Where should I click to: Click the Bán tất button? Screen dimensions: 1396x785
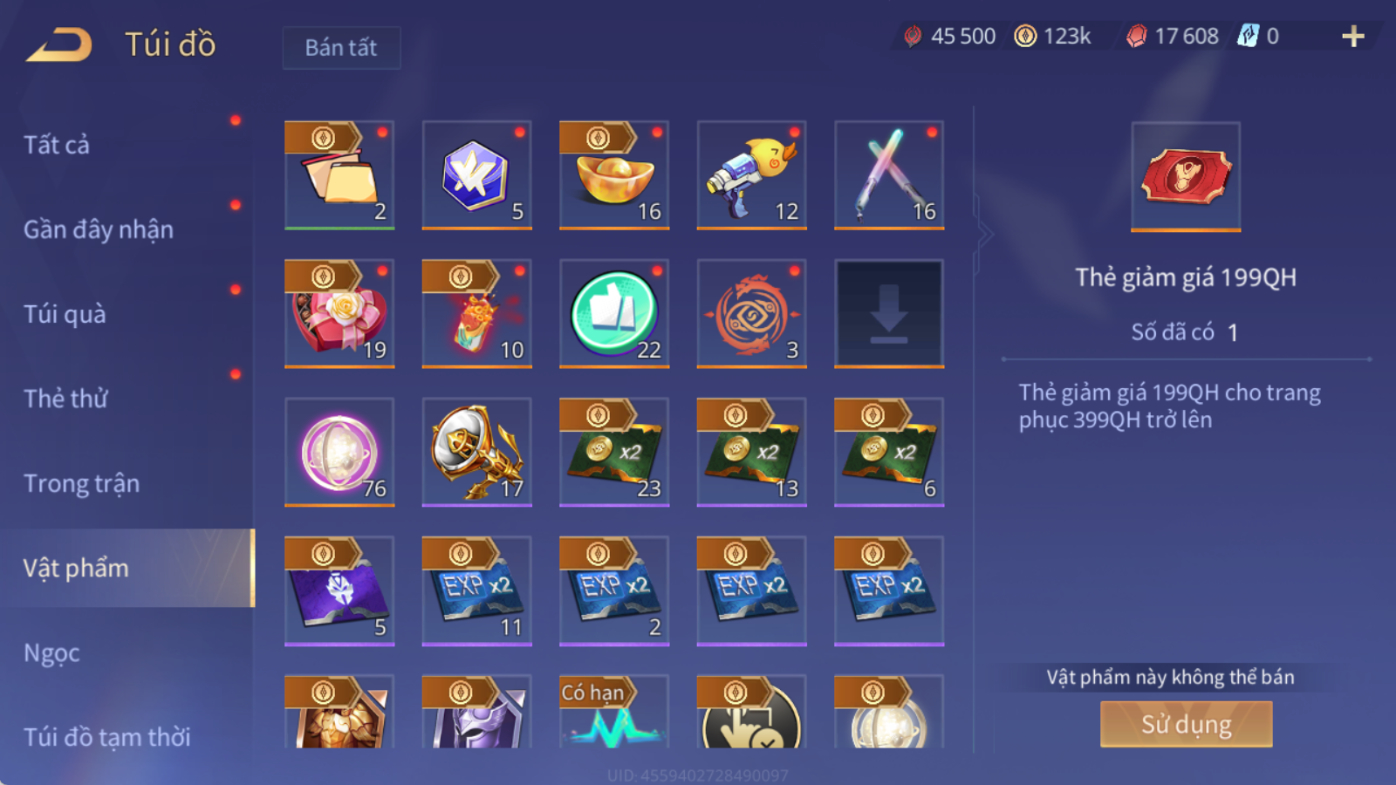pyautogui.click(x=341, y=48)
